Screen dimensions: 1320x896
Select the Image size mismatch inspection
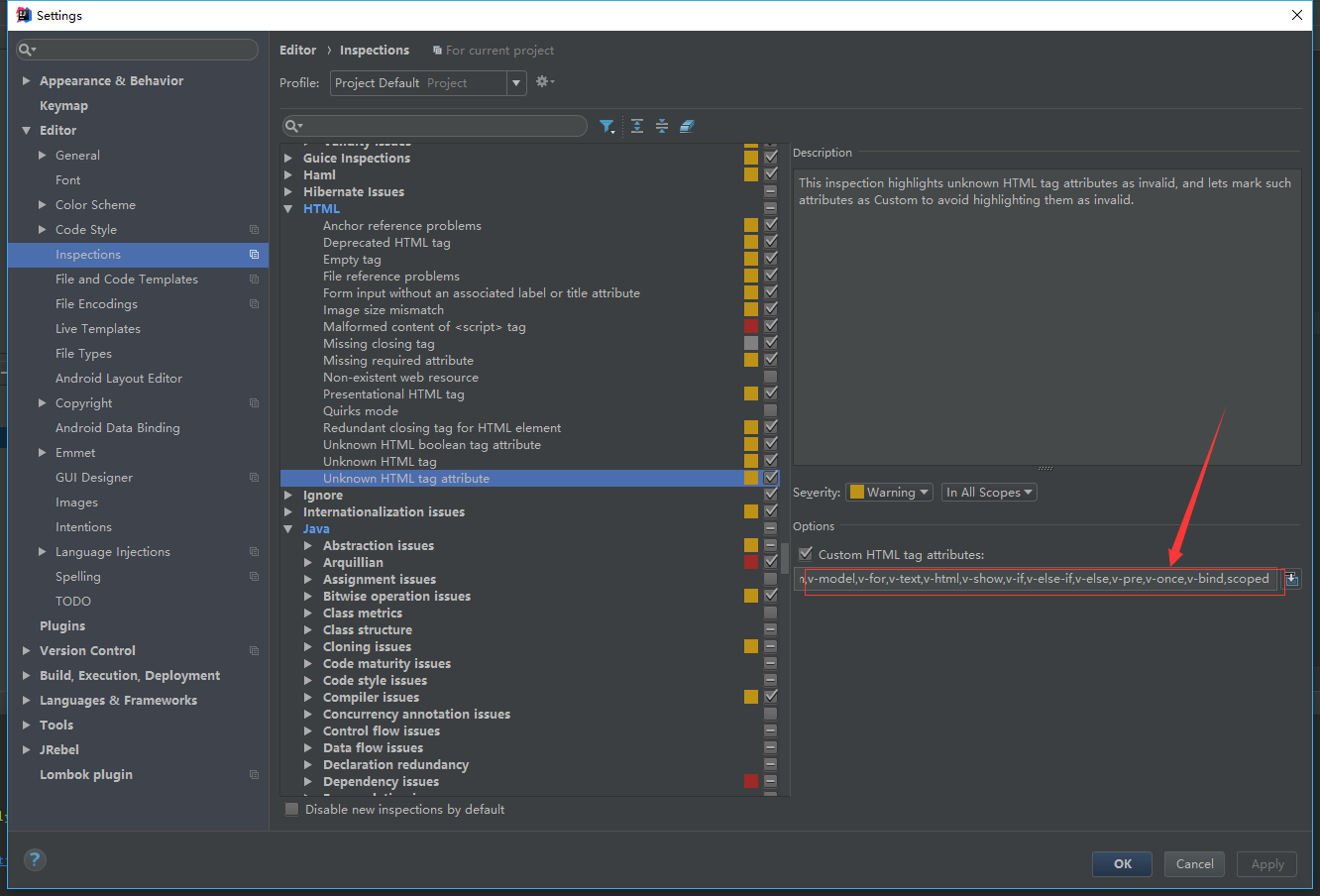click(x=384, y=310)
